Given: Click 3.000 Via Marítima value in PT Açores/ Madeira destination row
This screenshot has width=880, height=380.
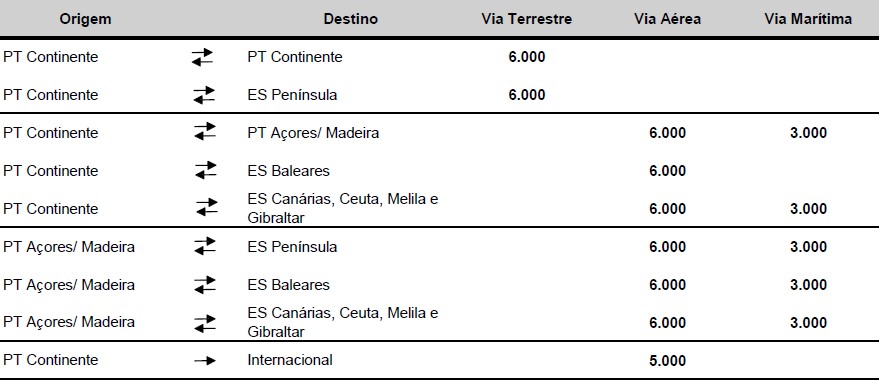Looking at the screenshot, I should (808, 133).
